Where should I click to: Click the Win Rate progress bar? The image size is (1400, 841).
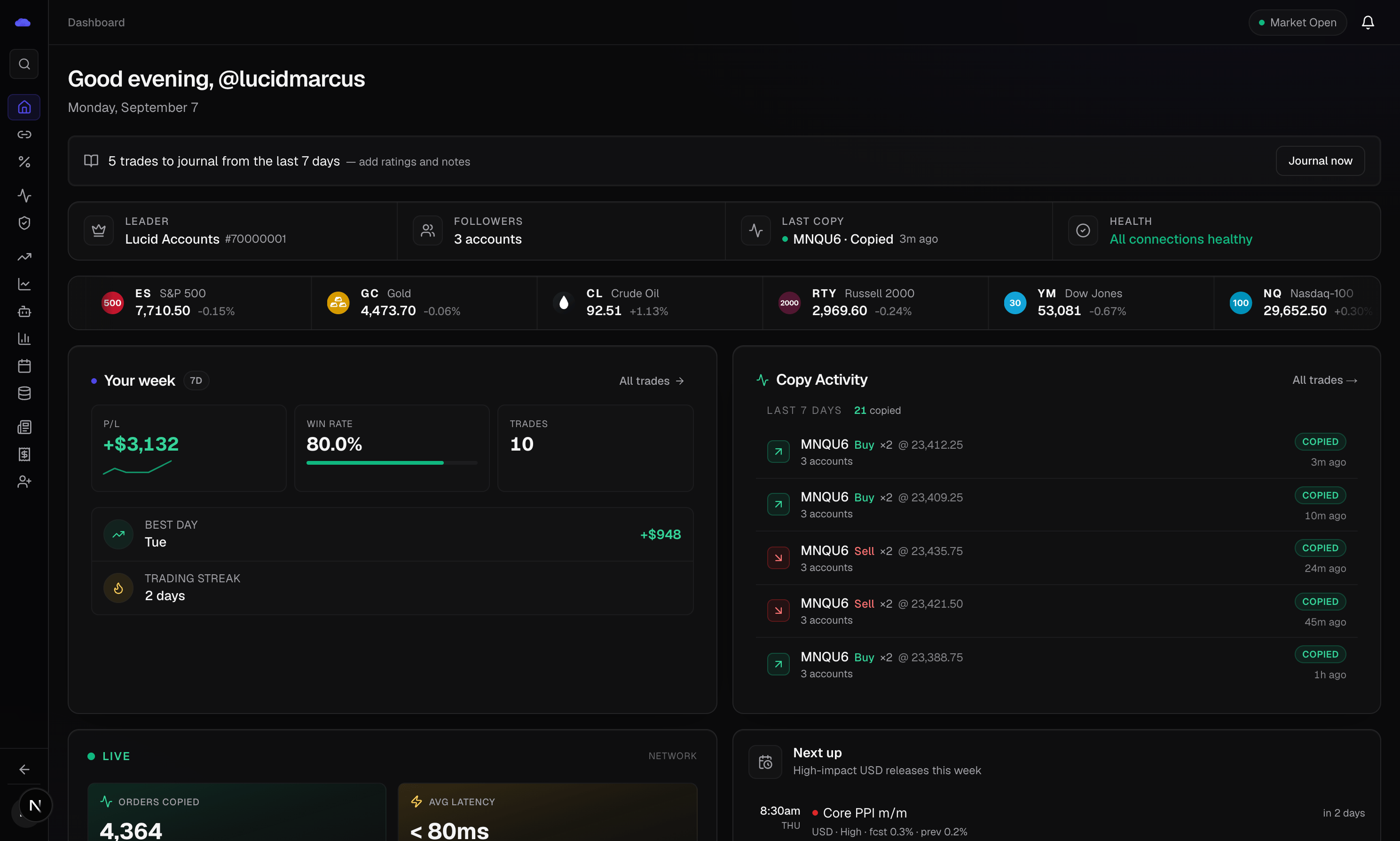(x=392, y=463)
